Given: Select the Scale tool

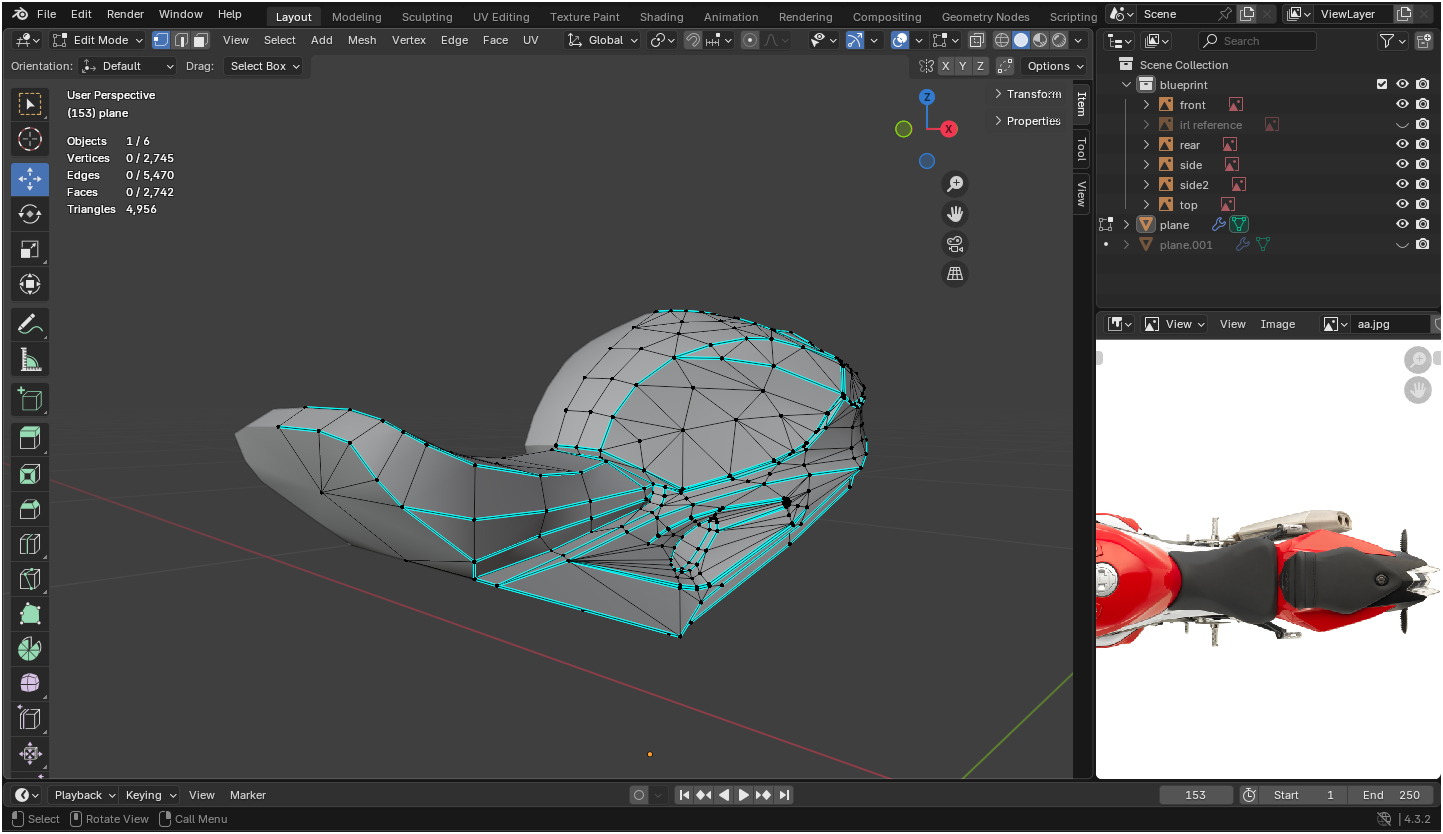Looking at the screenshot, I should [30, 250].
